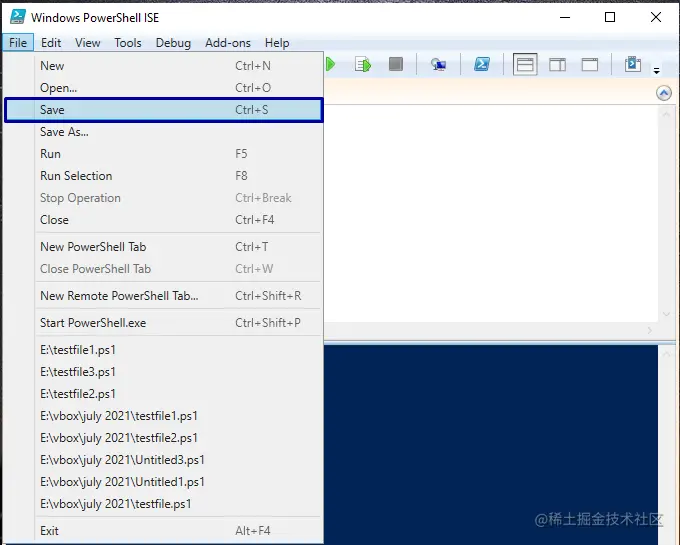
Task: Open the toolbar overflow options arrow
Action: coord(657,71)
